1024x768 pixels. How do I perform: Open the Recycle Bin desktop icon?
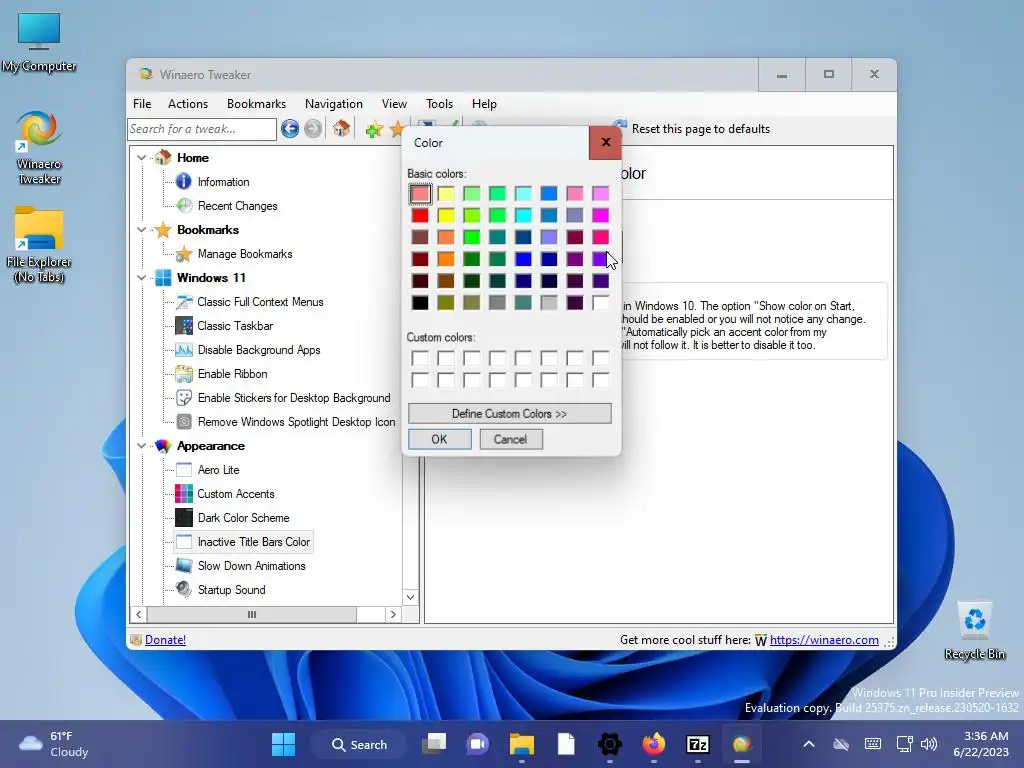click(974, 631)
